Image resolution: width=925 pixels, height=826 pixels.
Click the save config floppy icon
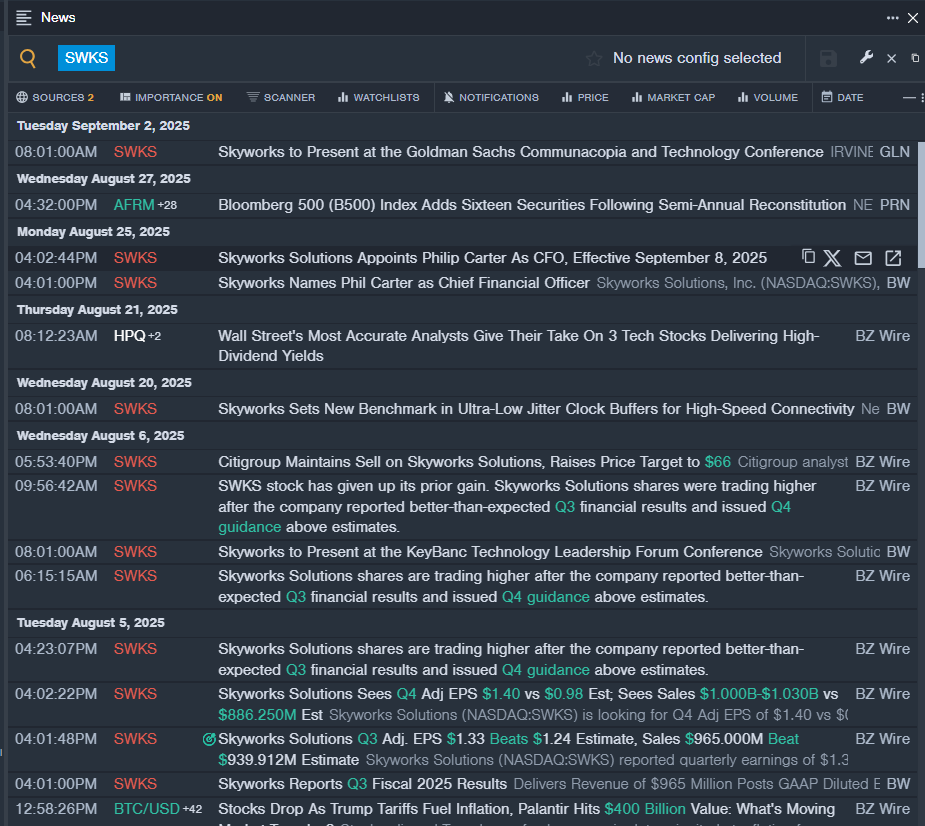pos(828,58)
